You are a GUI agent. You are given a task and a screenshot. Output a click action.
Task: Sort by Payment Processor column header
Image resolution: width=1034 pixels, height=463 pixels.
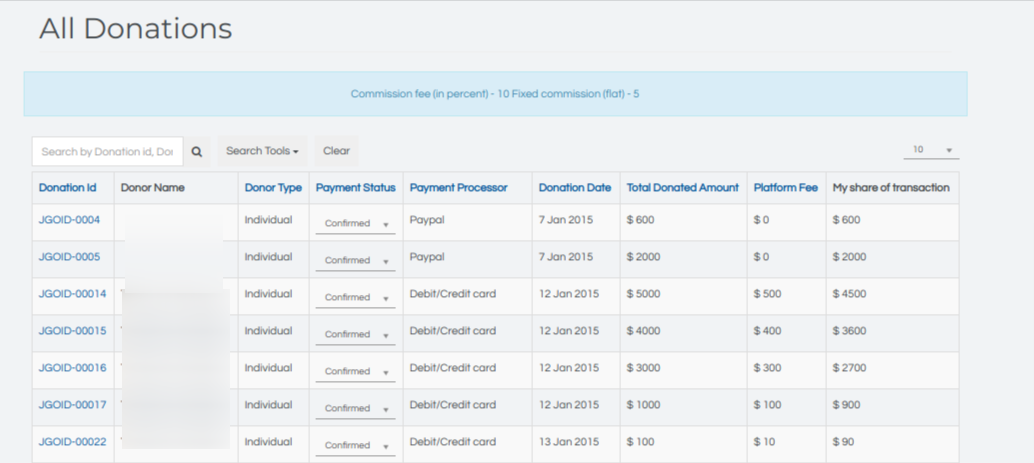[458, 188]
